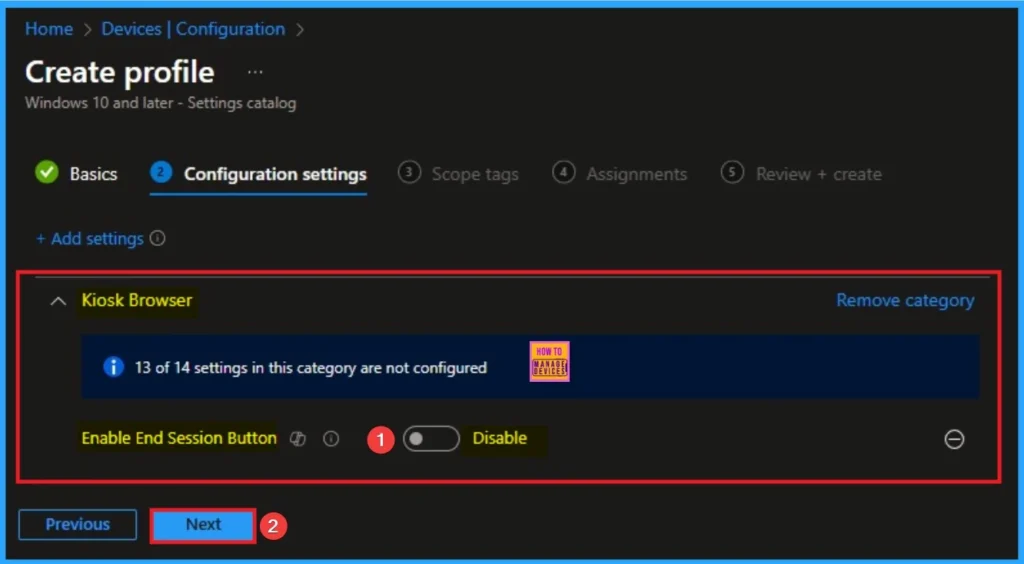Select the Configuration settings tab
This screenshot has height=564, width=1024.
tap(274, 174)
